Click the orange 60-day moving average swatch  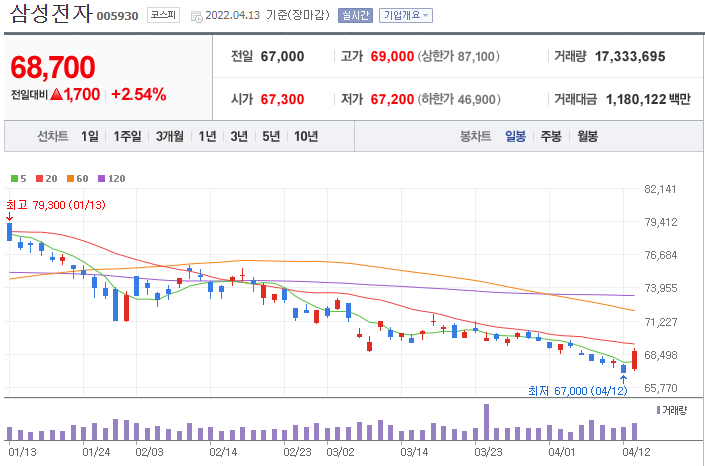point(70,179)
